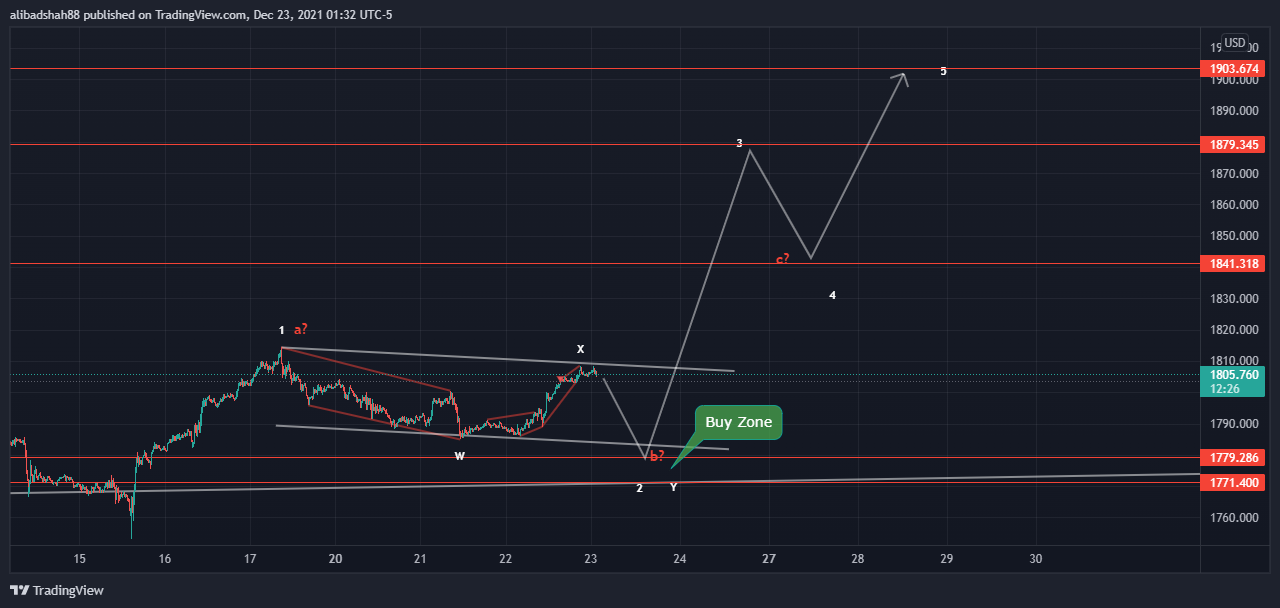The image size is (1280, 608).
Task: Select the red c? wave annotation
Action: (x=783, y=259)
